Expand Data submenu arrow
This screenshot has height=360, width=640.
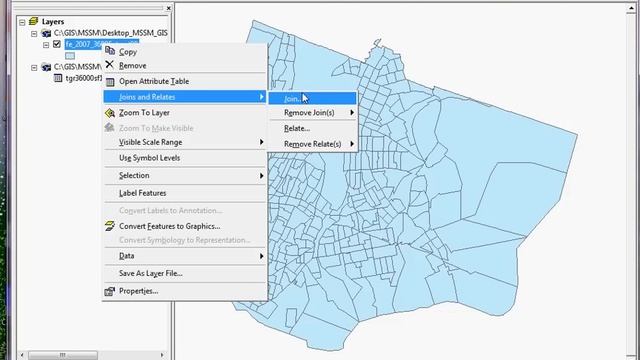[262, 256]
